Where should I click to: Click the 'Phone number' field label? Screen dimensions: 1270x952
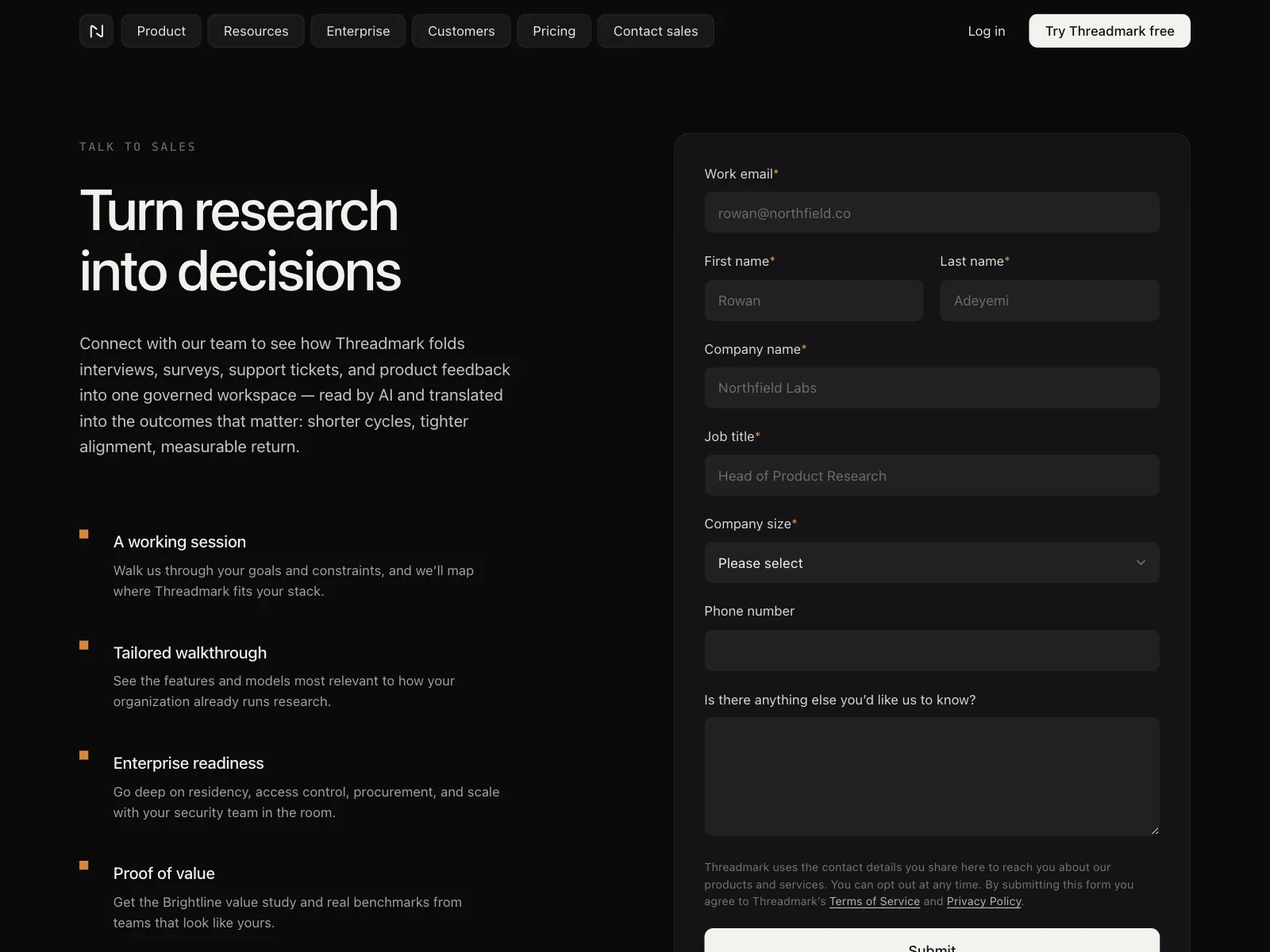[x=749, y=611]
